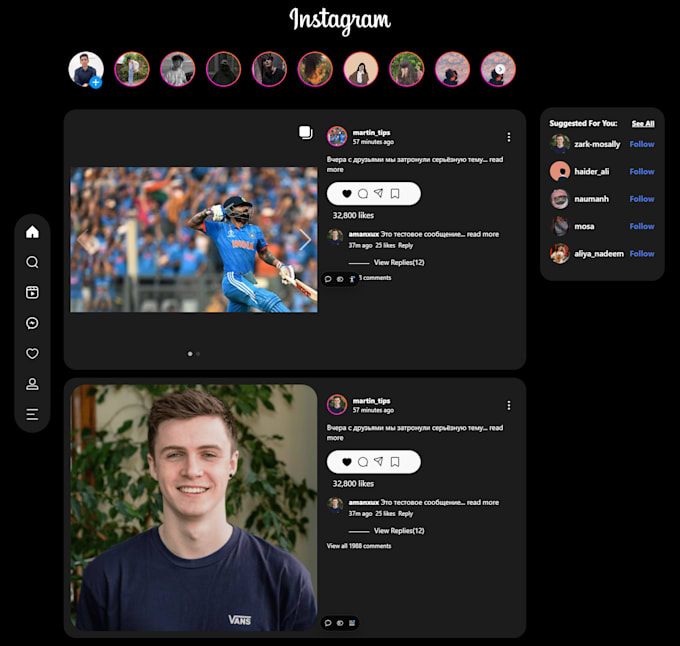
Task: Bookmark the portrait post
Action: [395, 462]
